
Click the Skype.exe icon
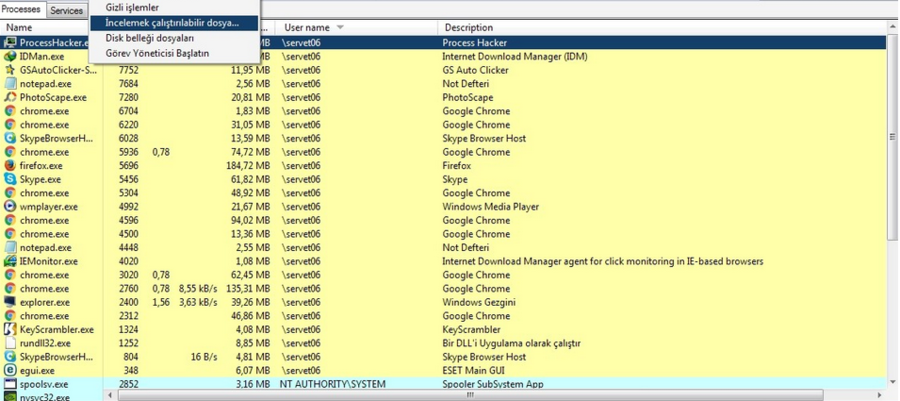click(10, 179)
